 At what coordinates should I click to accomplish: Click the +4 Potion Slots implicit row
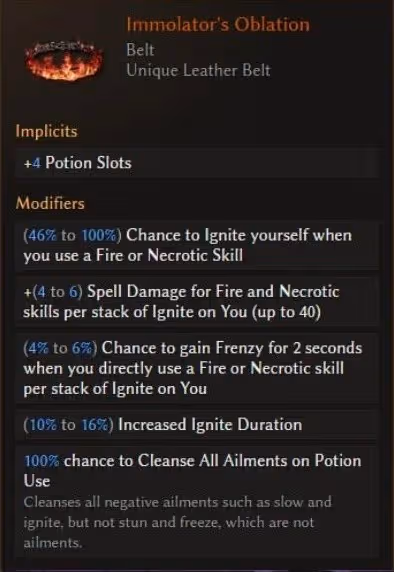[197, 163]
